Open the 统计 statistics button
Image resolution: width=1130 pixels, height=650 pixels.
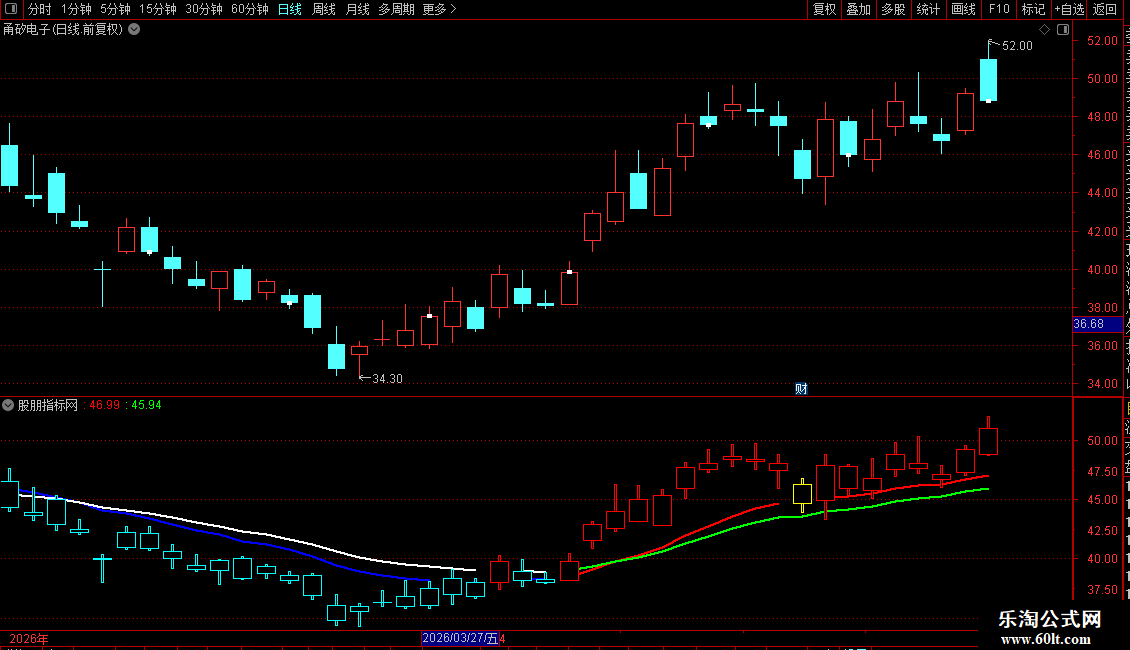coord(928,9)
